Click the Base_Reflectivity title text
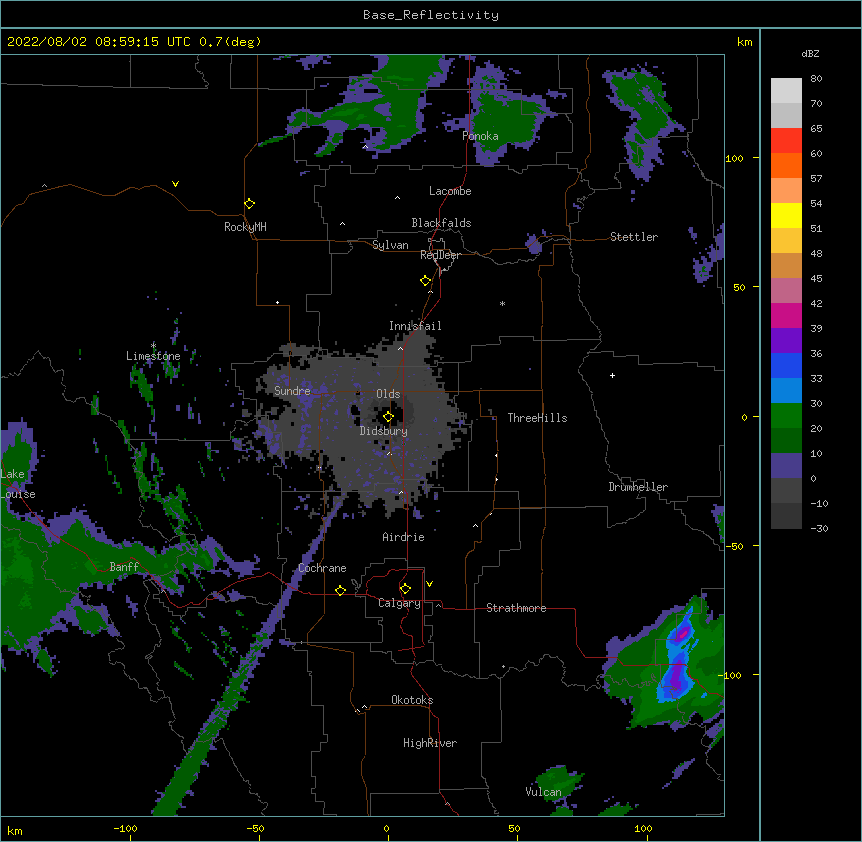 431,15
